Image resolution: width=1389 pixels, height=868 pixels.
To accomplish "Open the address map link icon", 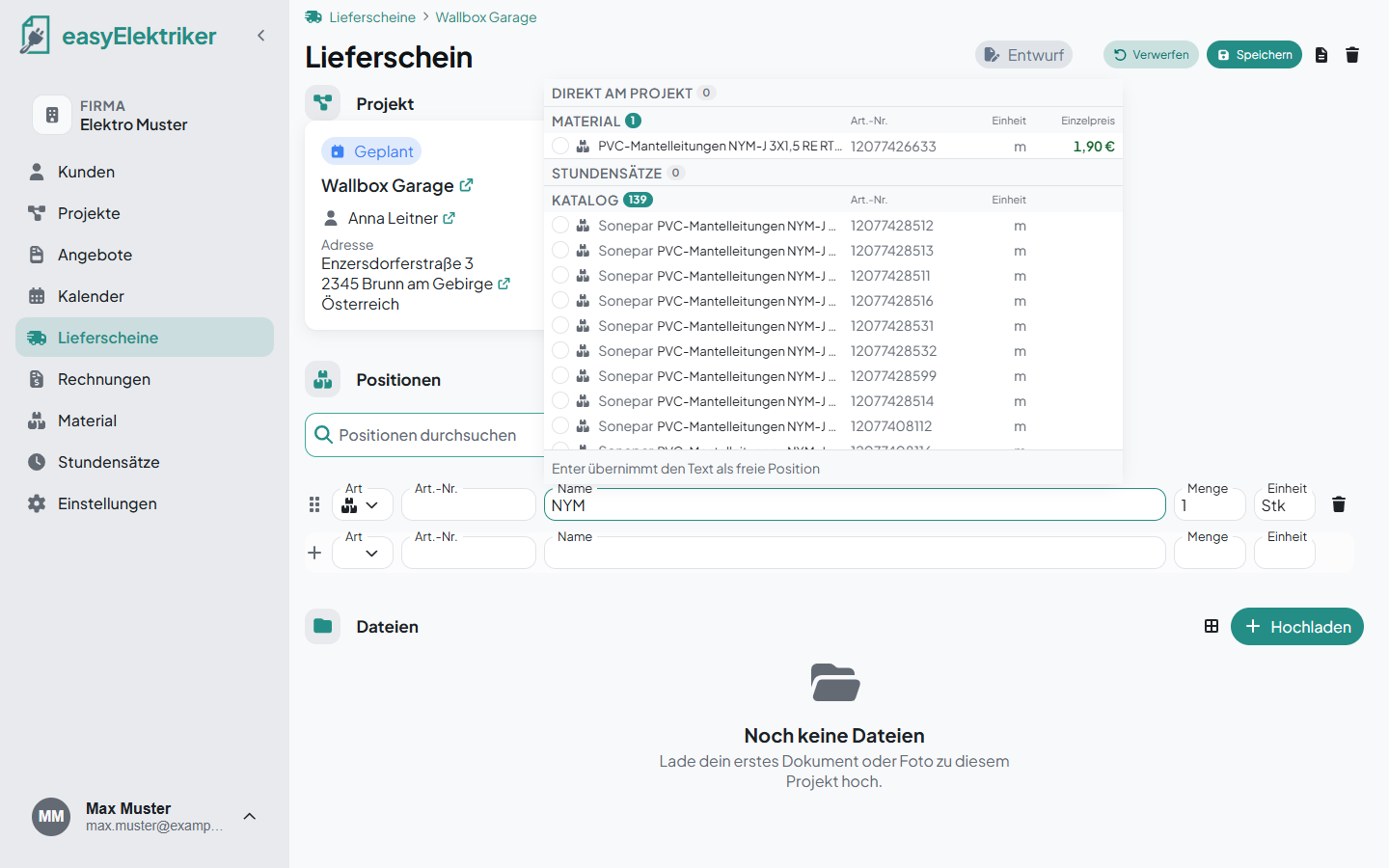I will (504, 284).
